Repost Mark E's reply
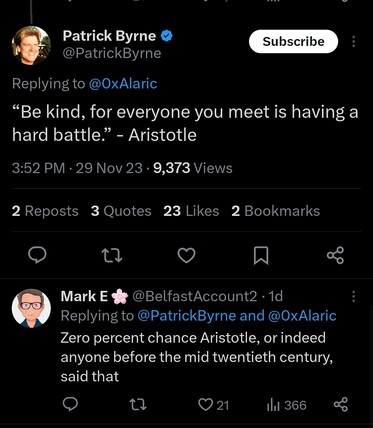 point(137,405)
